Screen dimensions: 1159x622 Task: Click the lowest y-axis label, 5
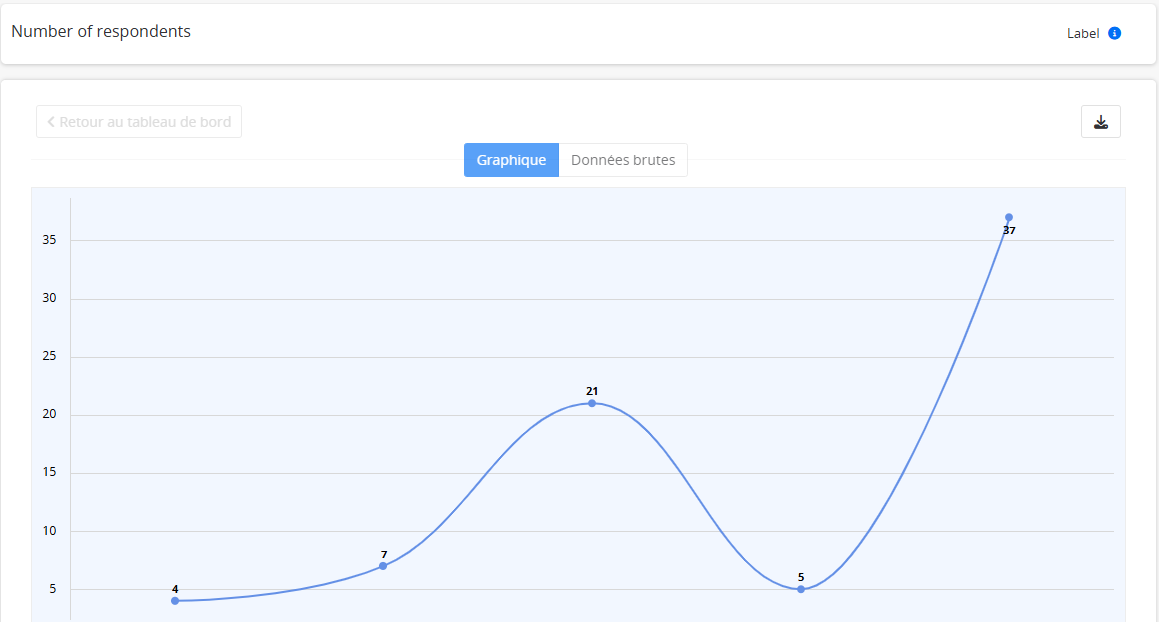pos(52,589)
